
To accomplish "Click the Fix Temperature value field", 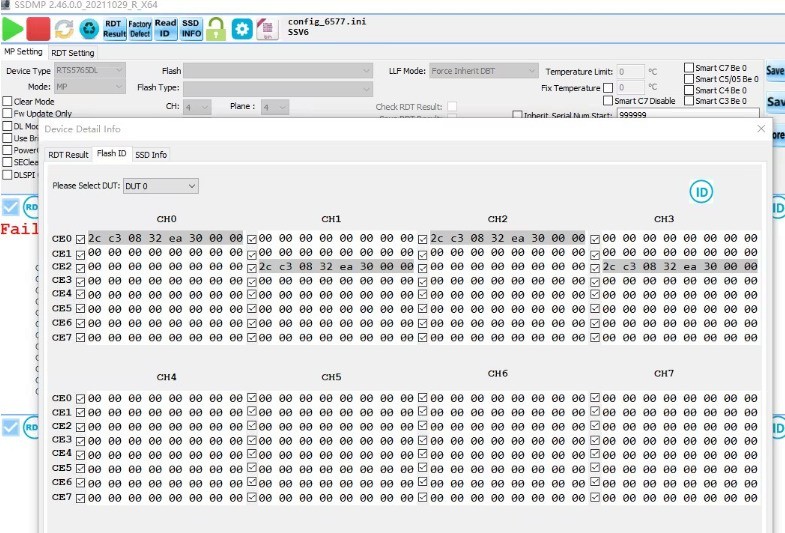I will click(x=630, y=88).
